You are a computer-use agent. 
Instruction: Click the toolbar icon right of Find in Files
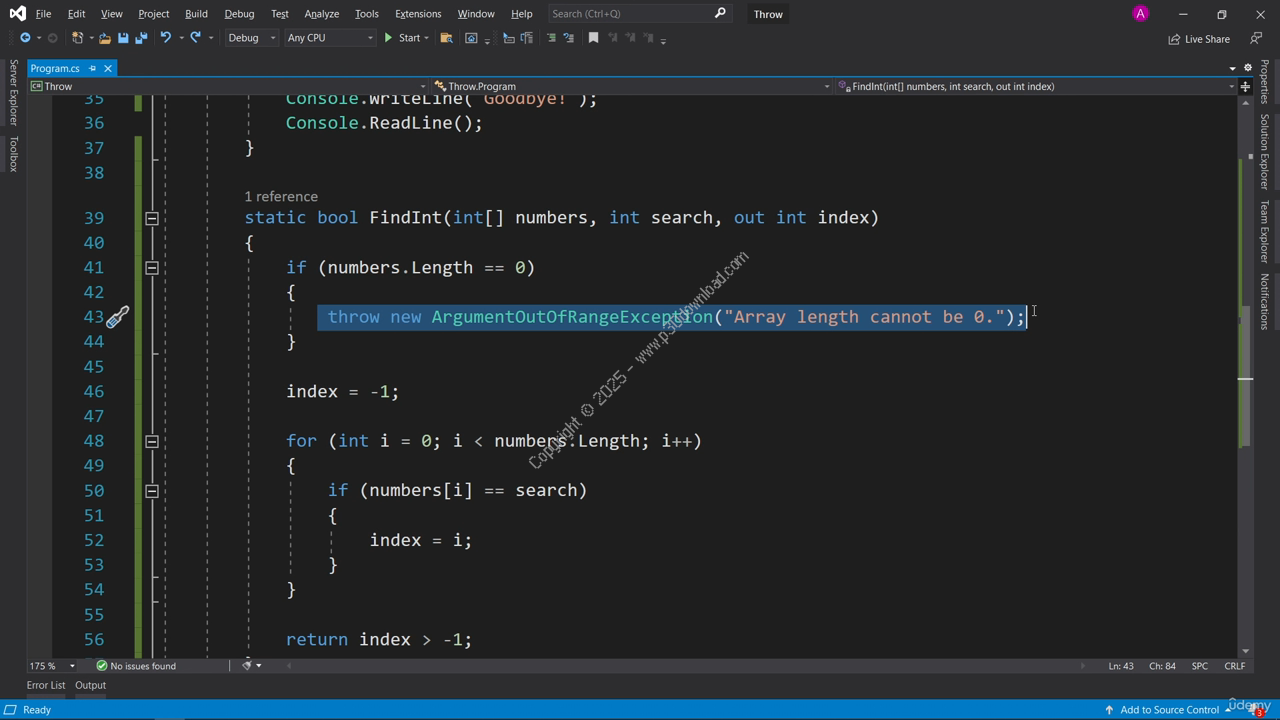point(471,38)
